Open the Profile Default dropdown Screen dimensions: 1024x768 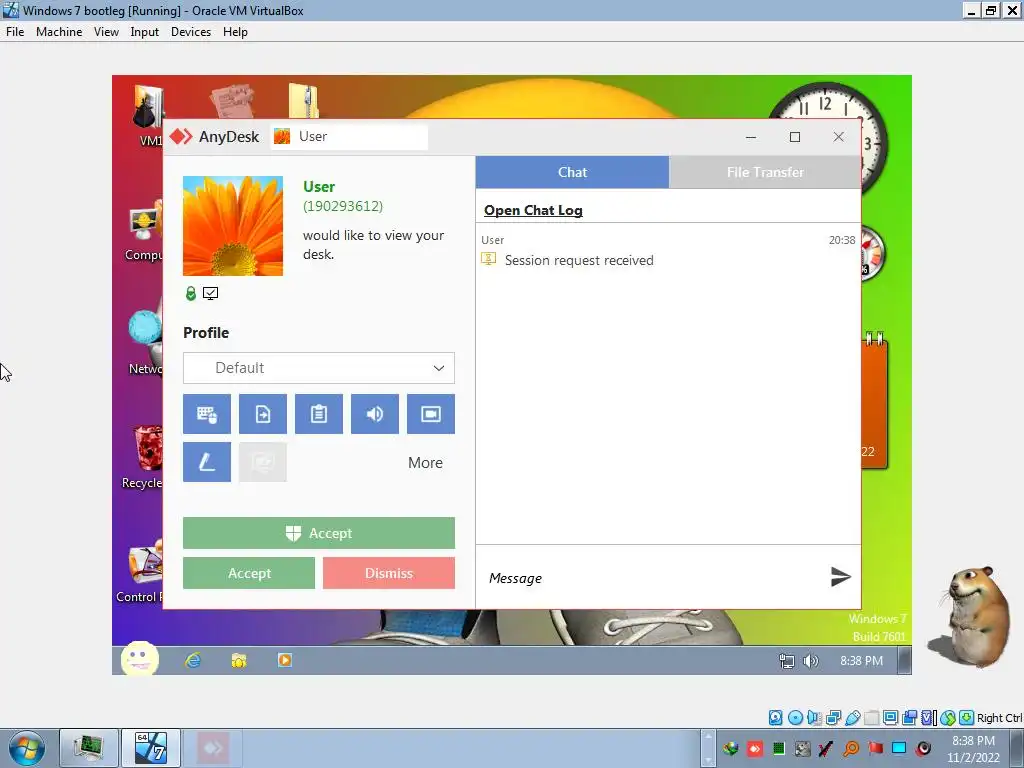click(319, 368)
